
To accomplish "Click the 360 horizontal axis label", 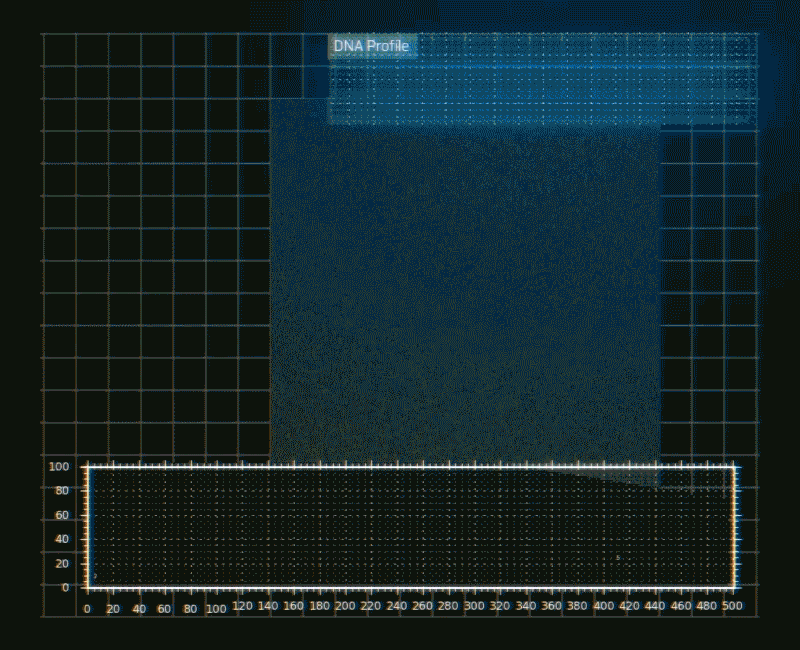I will point(551,606).
